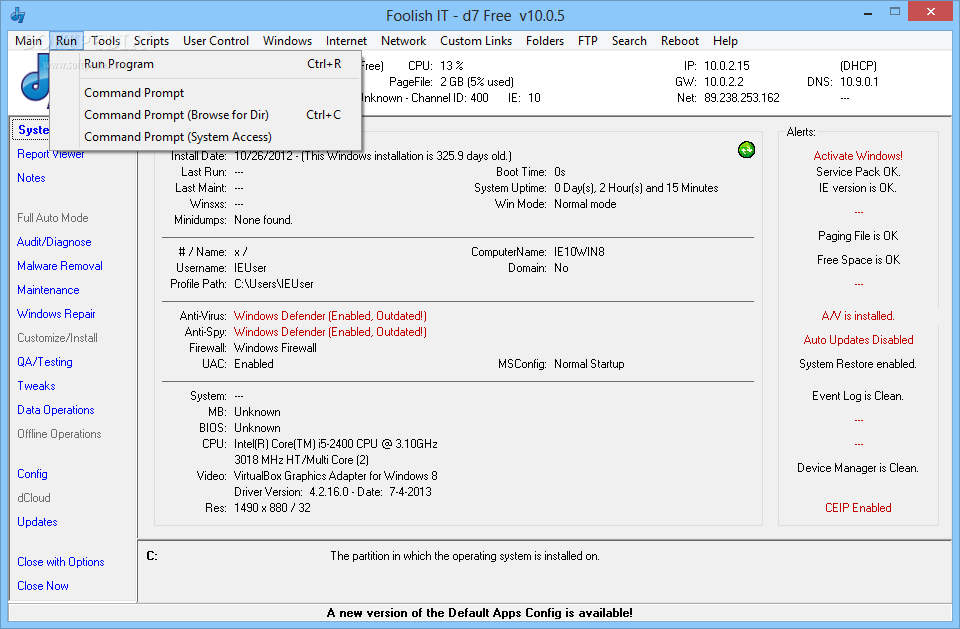Click the green refresh info icon
The height and width of the screenshot is (629, 960).
click(x=746, y=149)
